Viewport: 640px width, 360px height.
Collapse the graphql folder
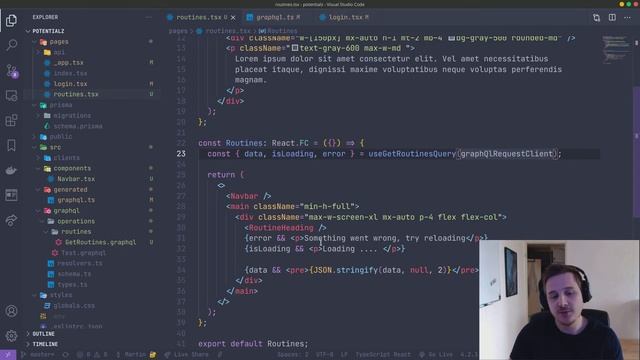click(66, 211)
